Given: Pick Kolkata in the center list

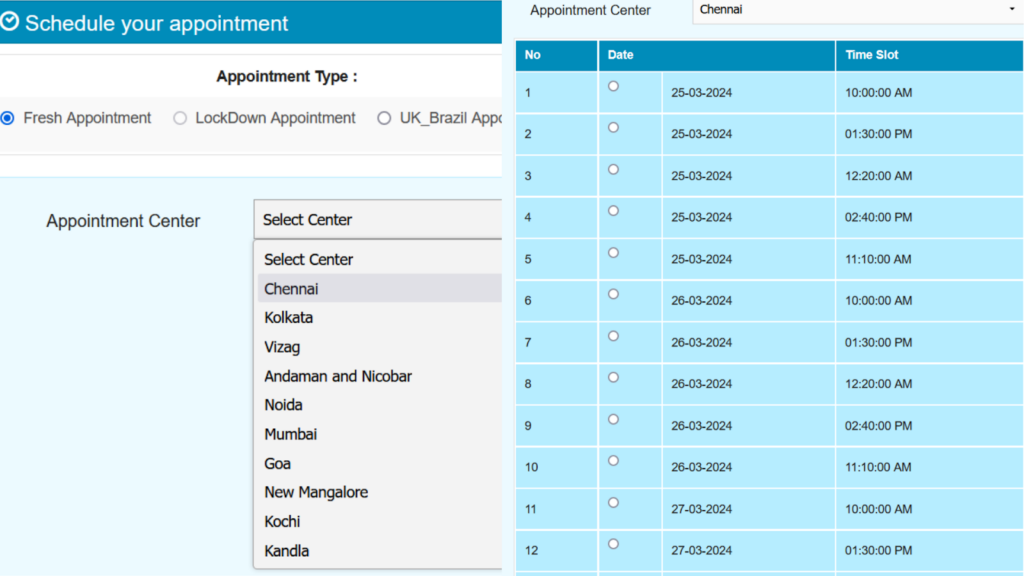Looking at the screenshot, I should point(289,318).
